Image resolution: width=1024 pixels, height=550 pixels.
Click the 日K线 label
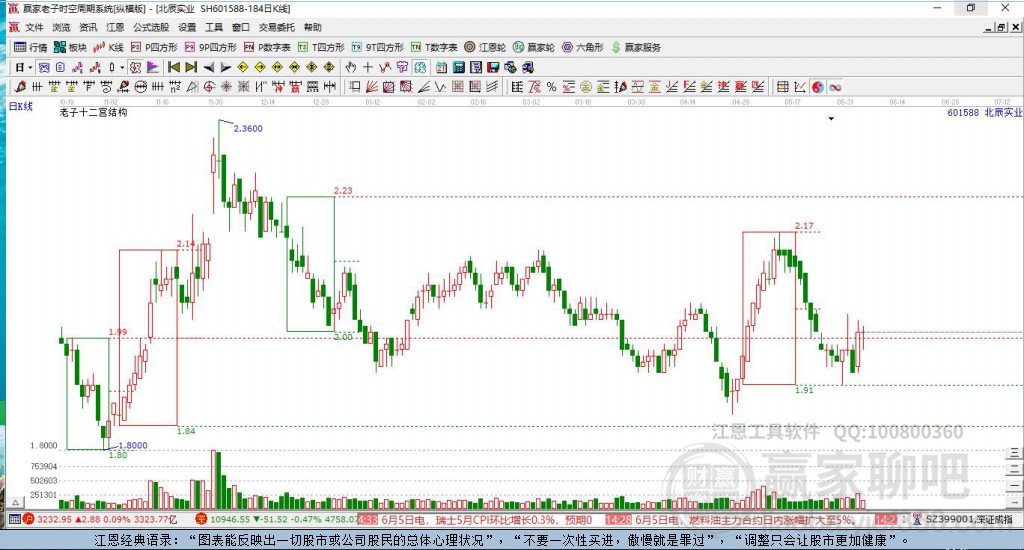click(20, 106)
